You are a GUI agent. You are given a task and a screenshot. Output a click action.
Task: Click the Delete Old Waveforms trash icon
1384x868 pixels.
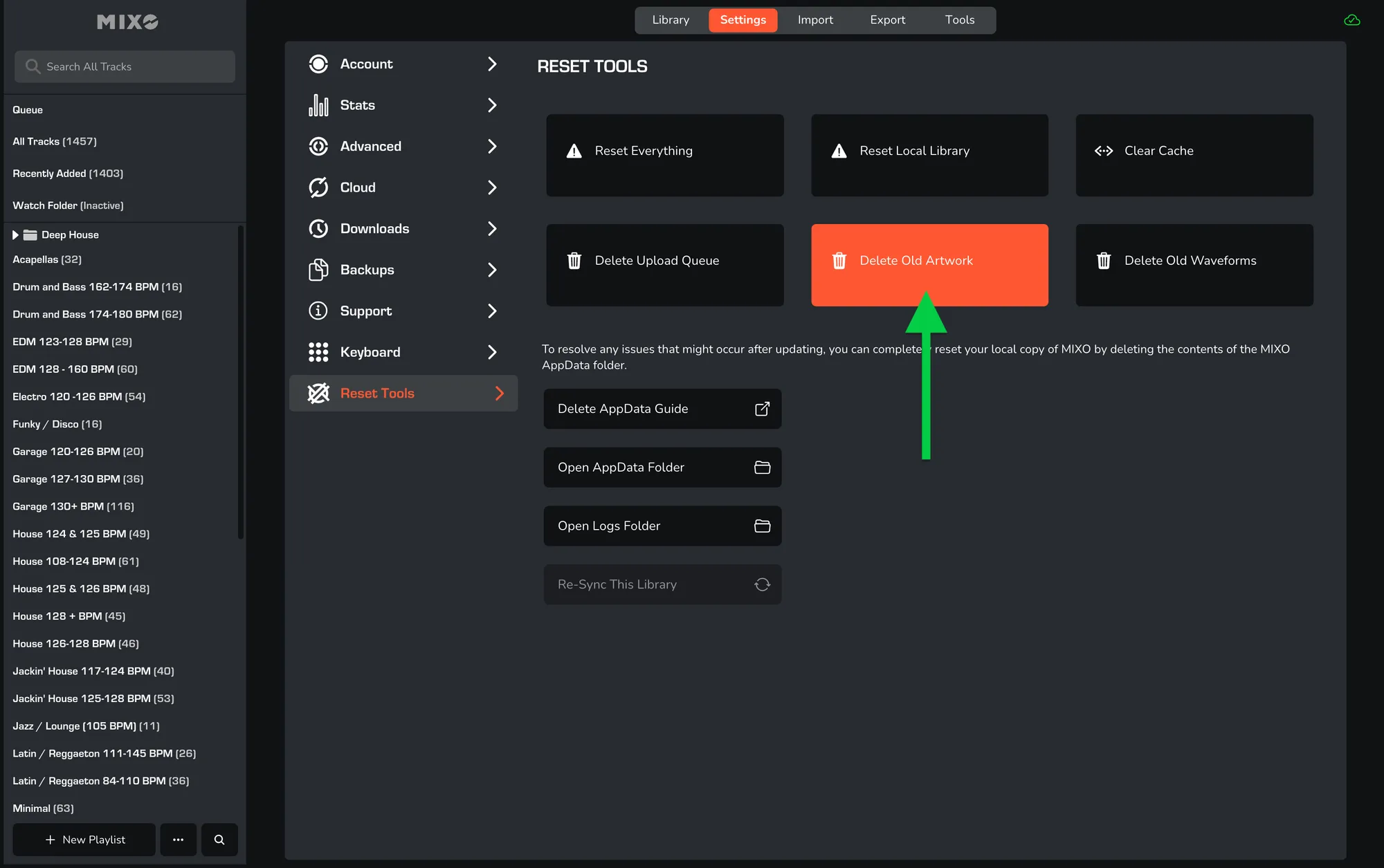coord(1103,261)
